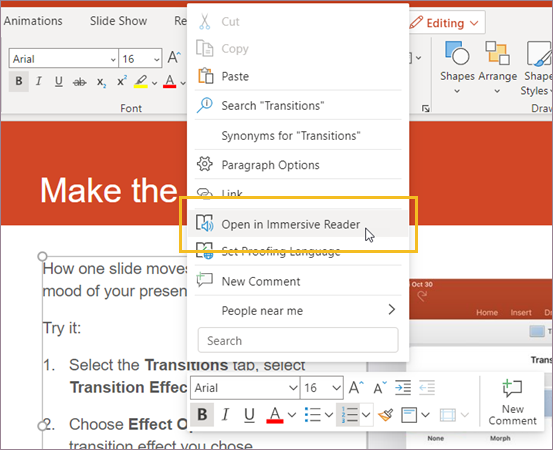The height and width of the screenshot is (450, 553).
Task: Expand numbering dropdown in mini toolbar
Action: pos(366,415)
